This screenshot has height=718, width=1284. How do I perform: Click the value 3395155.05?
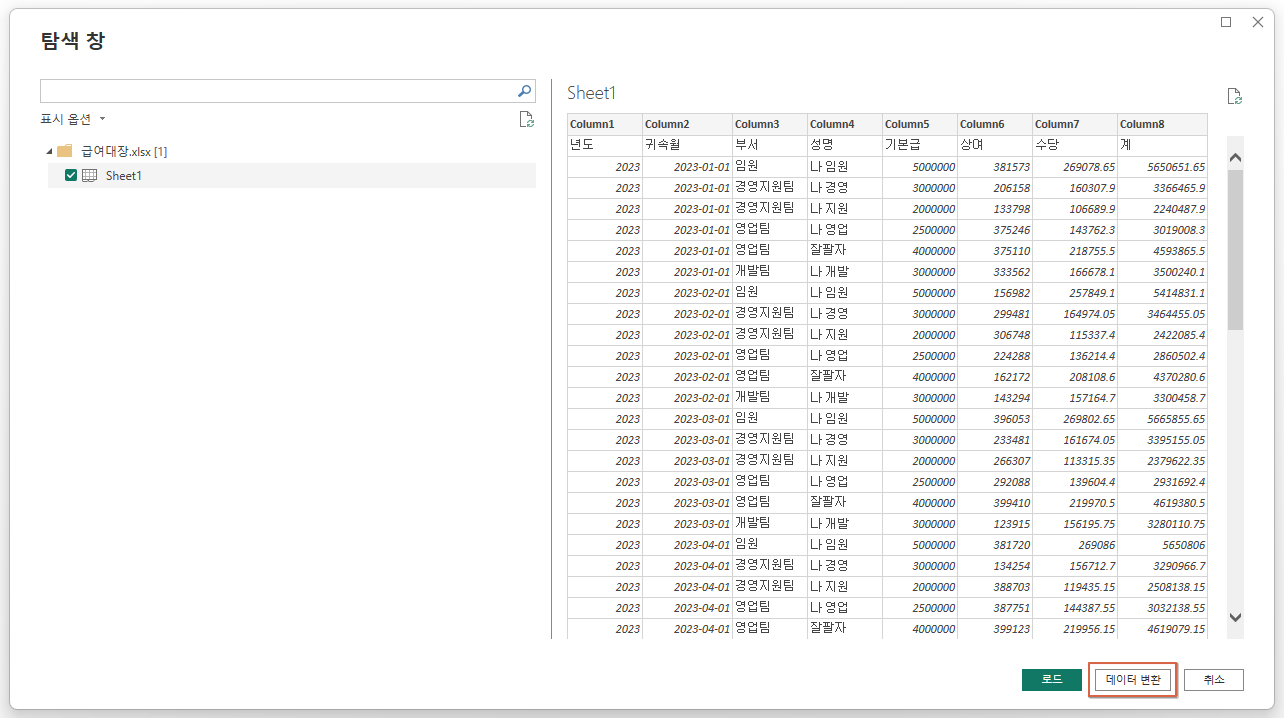point(1175,440)
